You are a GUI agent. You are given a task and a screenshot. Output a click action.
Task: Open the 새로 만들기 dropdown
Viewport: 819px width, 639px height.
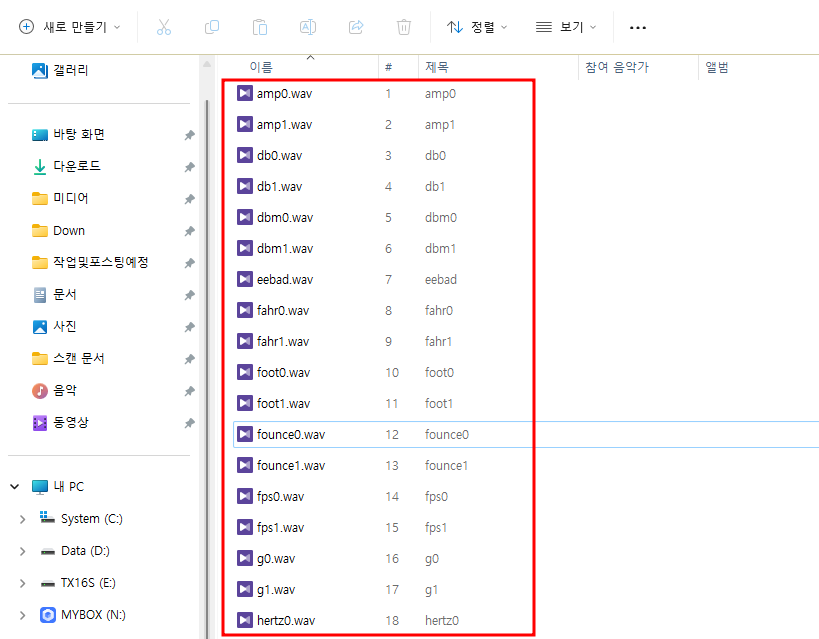69,27
